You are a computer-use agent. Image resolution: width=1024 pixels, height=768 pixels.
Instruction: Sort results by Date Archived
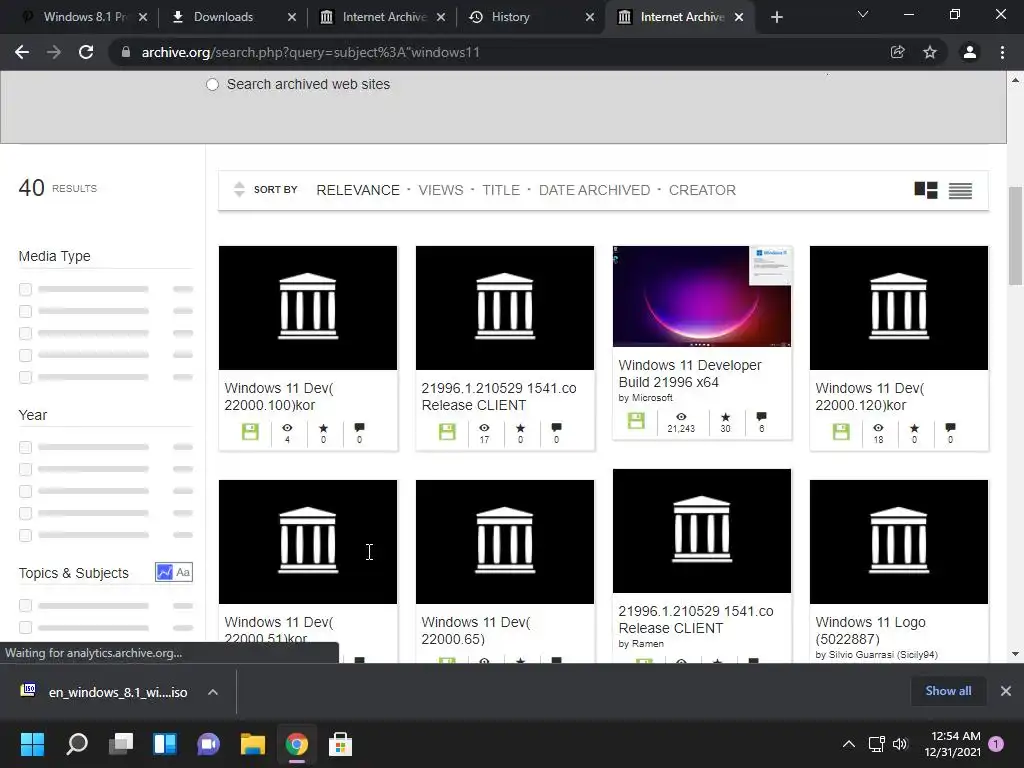pyautogui.click(x=594, y=190)
